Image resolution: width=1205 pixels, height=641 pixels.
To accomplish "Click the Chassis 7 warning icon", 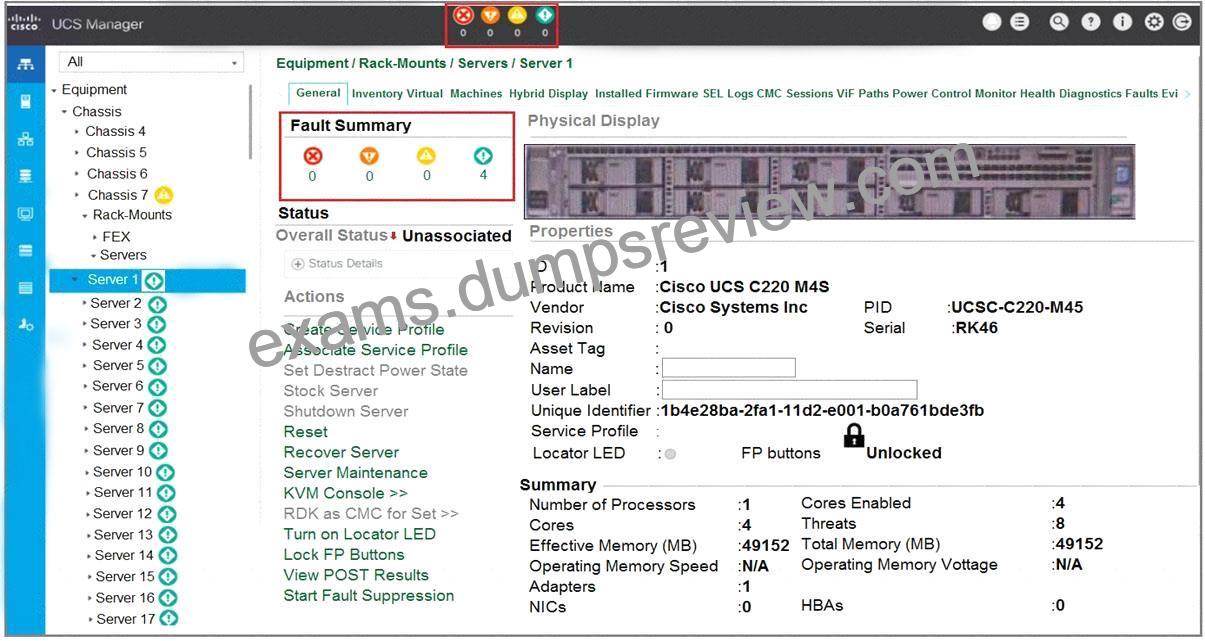I will pos(164,194).
